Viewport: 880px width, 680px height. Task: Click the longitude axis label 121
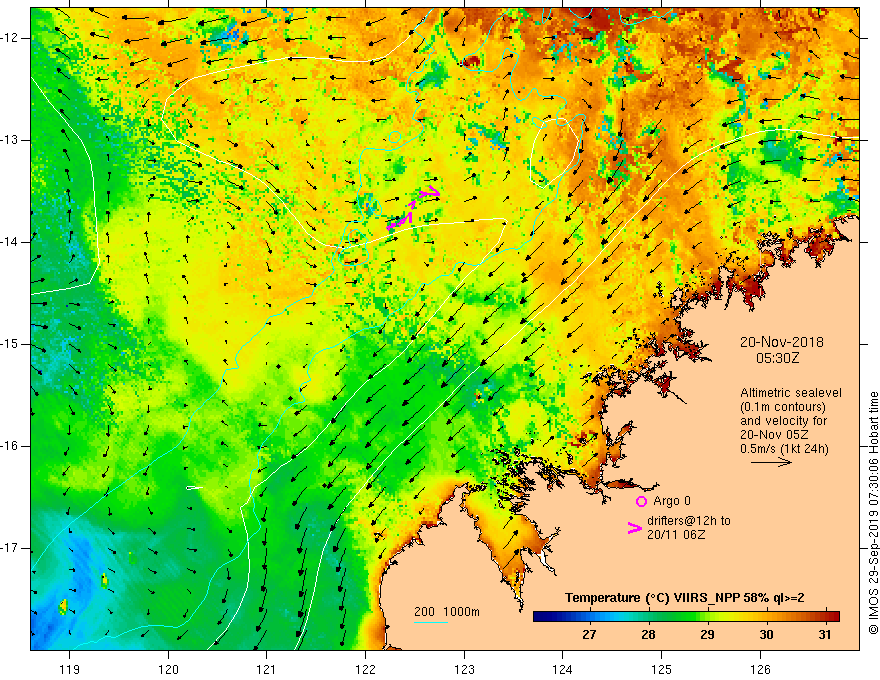[x=267, y=670]
